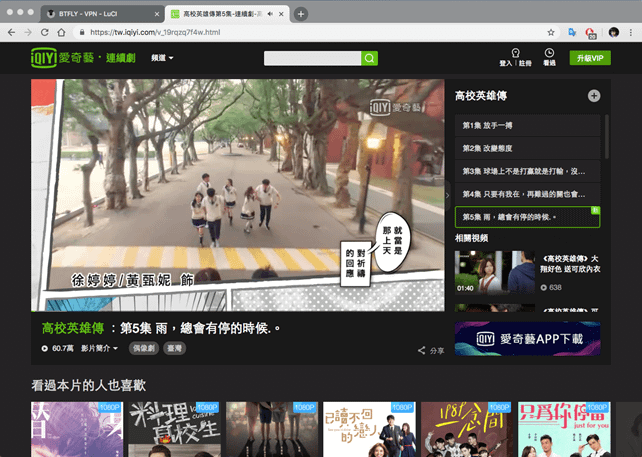The image size is (642, 457).
Task: Open the 1989一念間 recommendation poster
Action: click(467, 429)
